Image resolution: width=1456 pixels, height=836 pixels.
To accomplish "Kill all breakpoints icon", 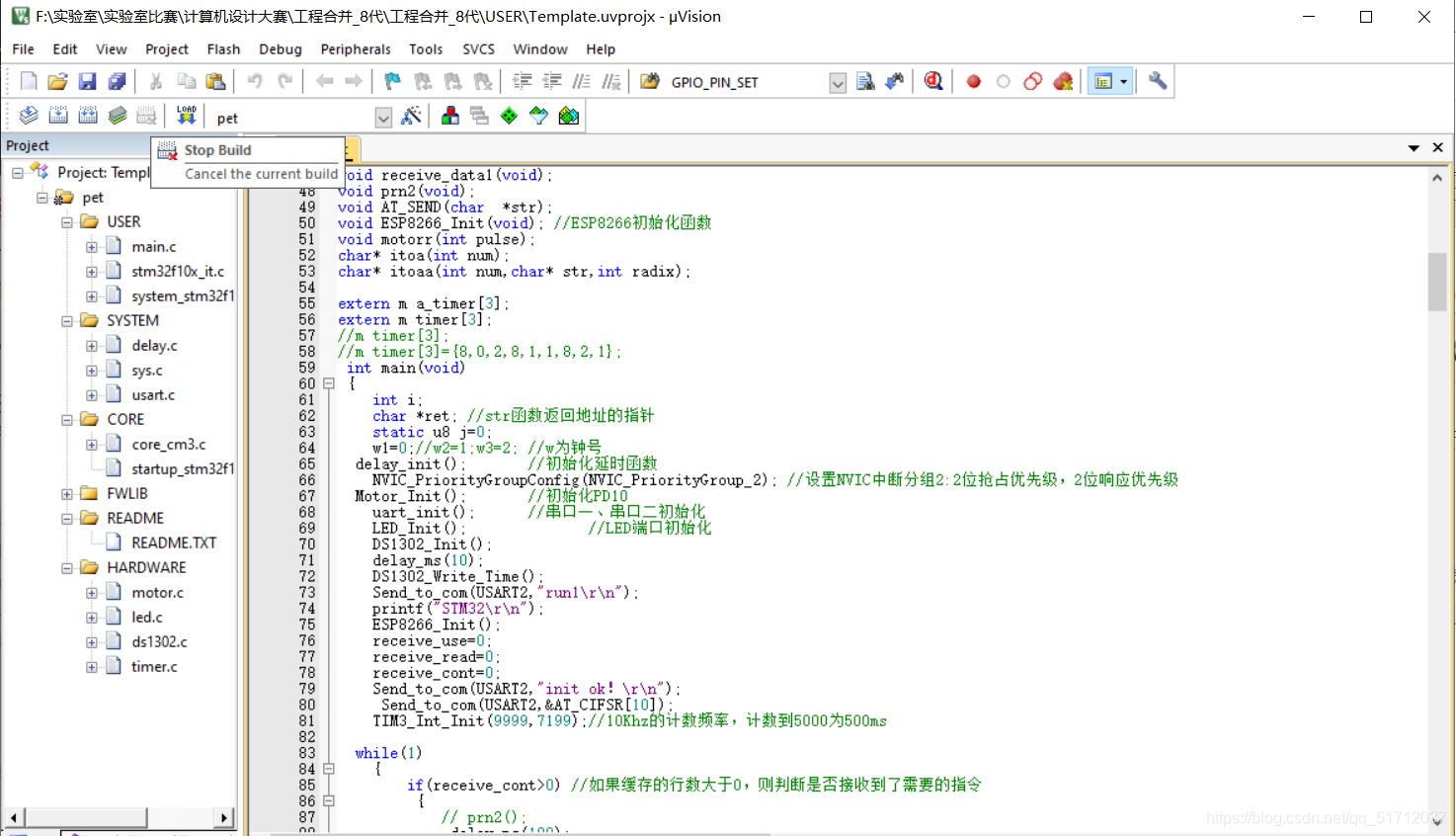I will coord(1063,82).
